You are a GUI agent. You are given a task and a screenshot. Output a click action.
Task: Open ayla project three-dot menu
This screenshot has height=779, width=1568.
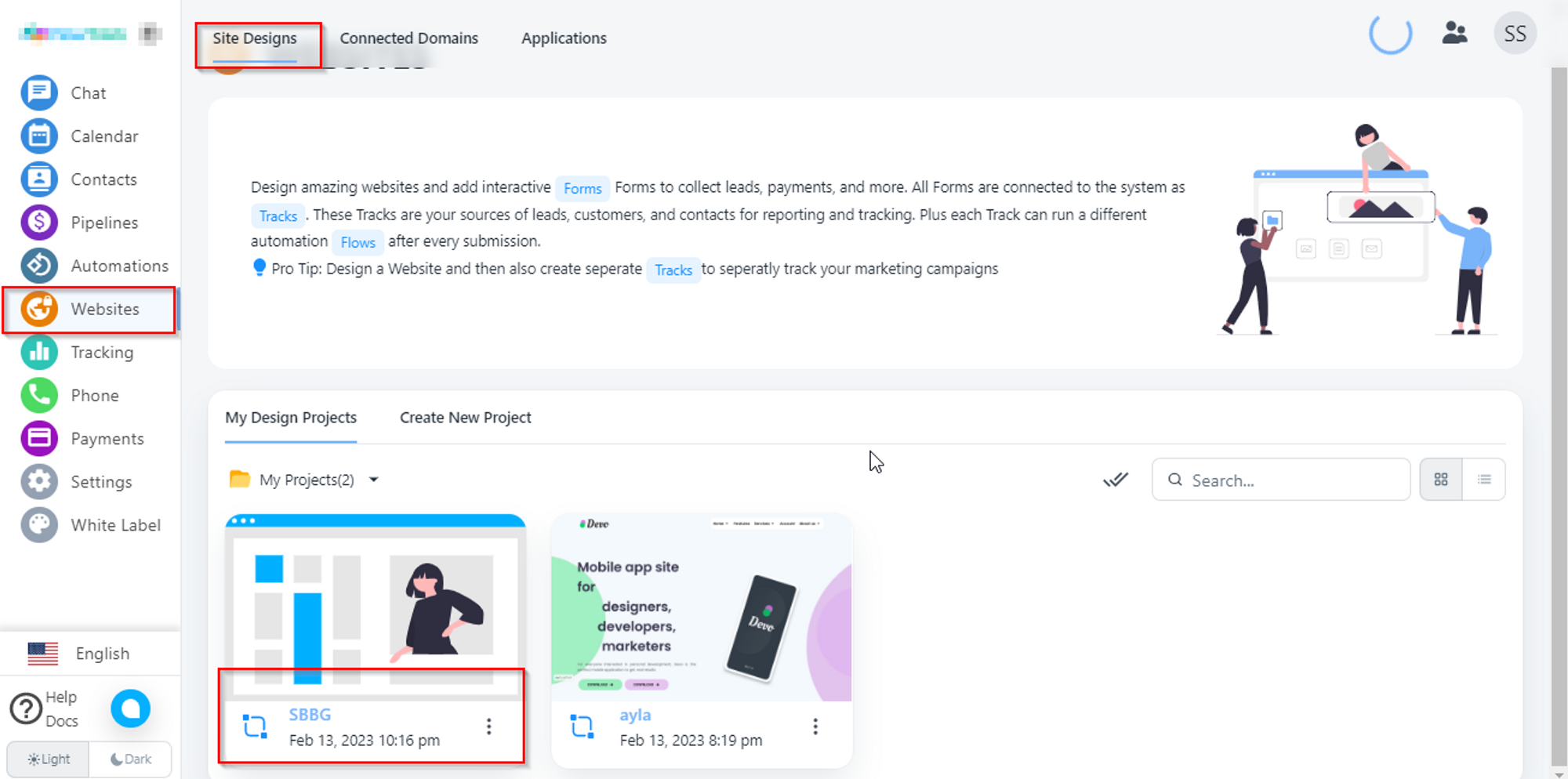pyautogui.click(x=815, y=726)
